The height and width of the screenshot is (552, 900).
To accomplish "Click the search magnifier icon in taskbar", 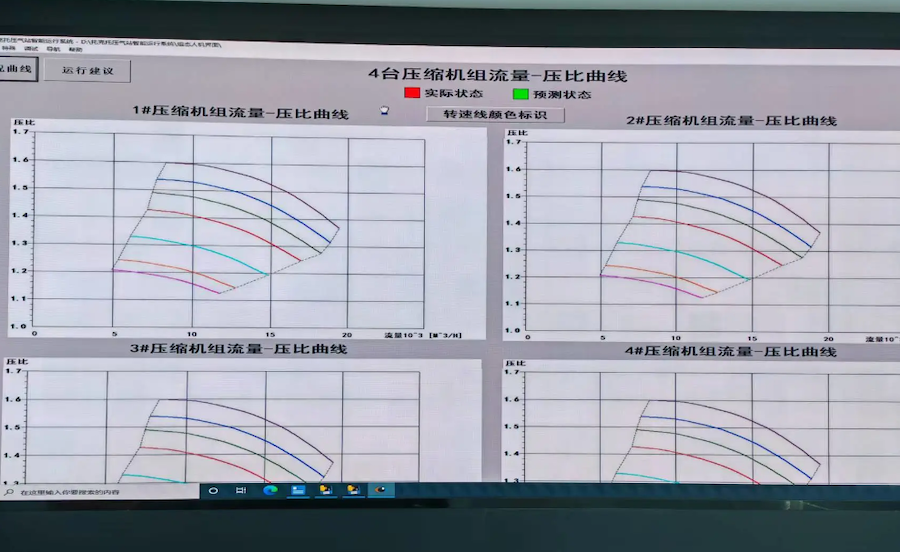I will 9,492.
